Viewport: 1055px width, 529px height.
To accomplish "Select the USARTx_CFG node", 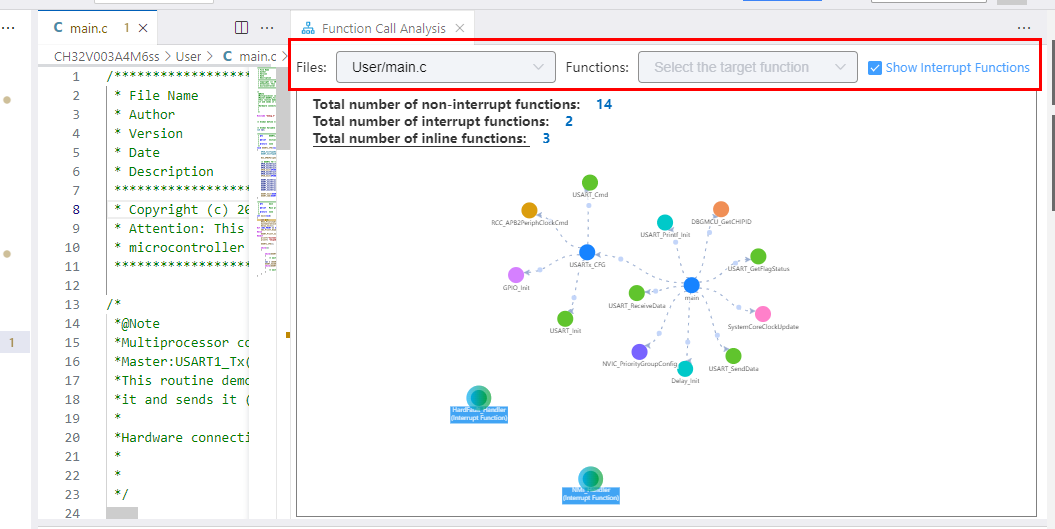I will (587, 252).
